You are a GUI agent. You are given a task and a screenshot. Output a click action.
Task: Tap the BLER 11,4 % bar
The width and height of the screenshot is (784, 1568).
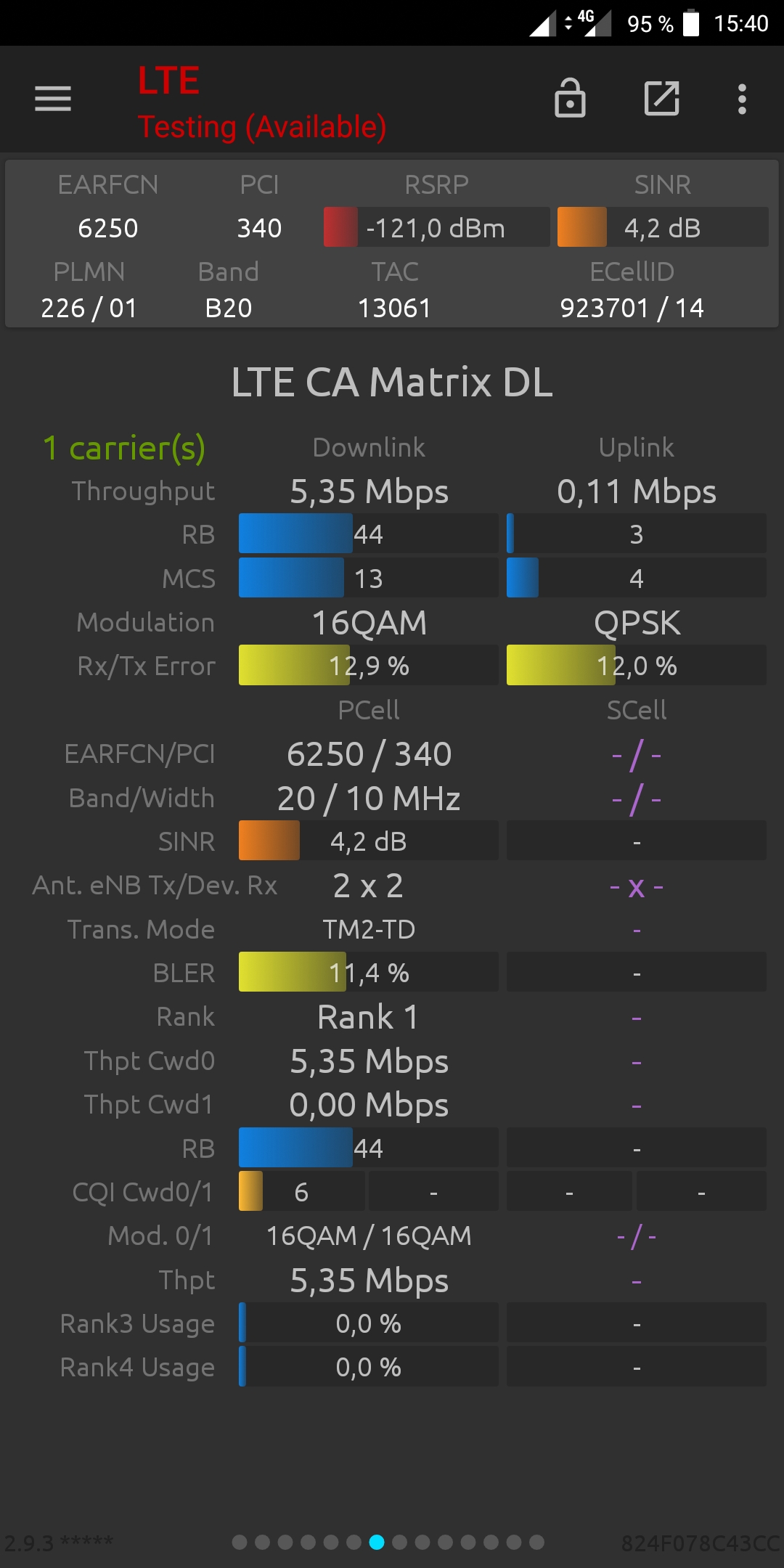[x=368, y=972]
